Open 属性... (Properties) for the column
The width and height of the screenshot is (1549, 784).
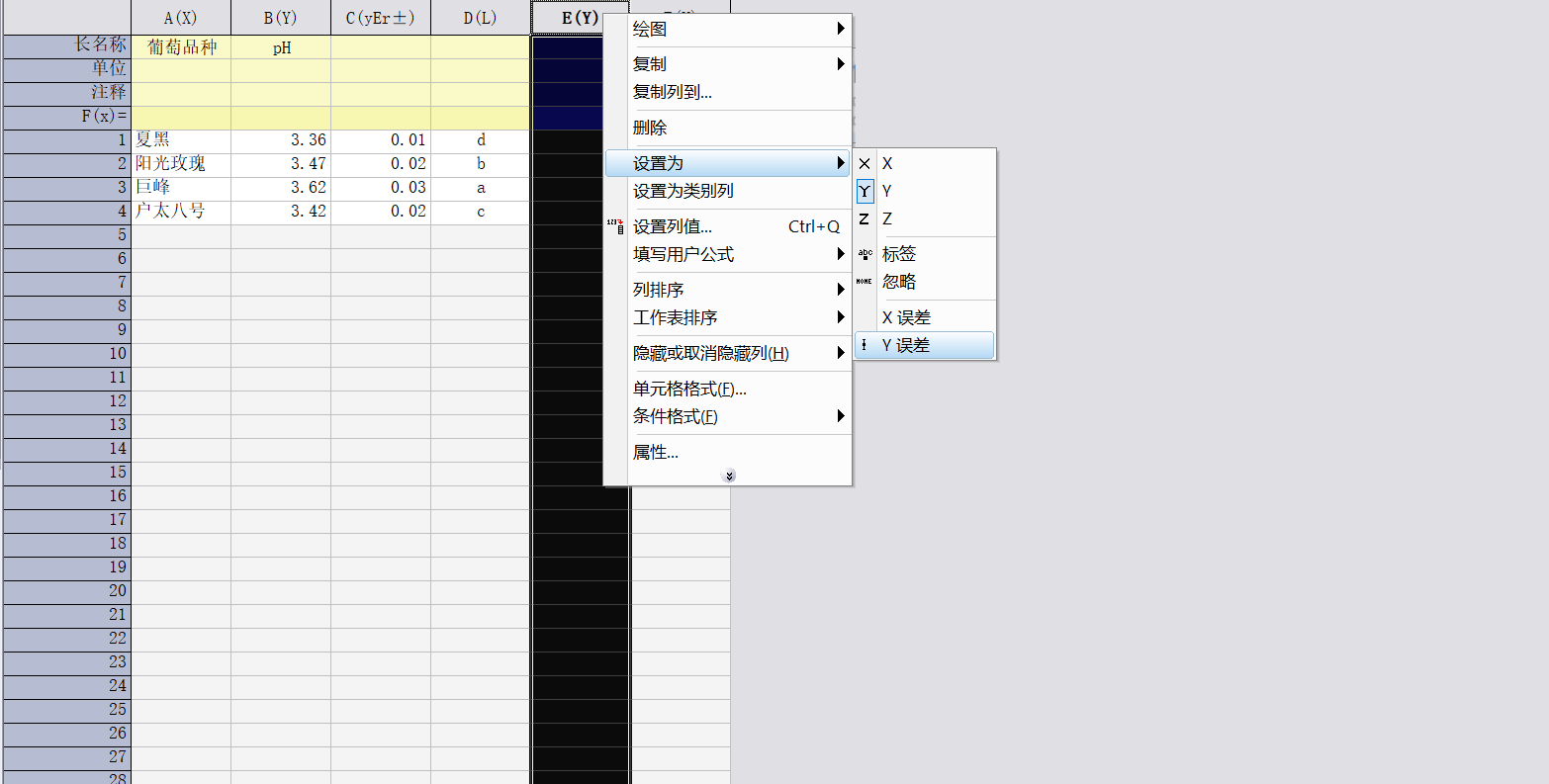click(x=656, y=453)
